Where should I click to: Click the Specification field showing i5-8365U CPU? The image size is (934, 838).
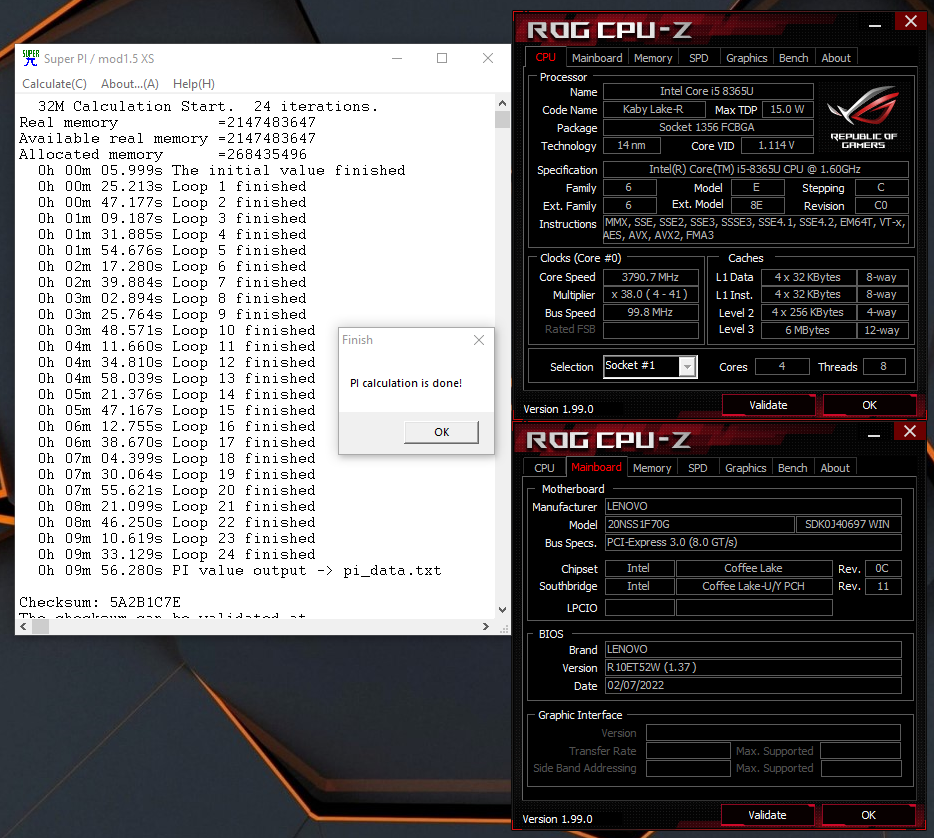(755, 169)
